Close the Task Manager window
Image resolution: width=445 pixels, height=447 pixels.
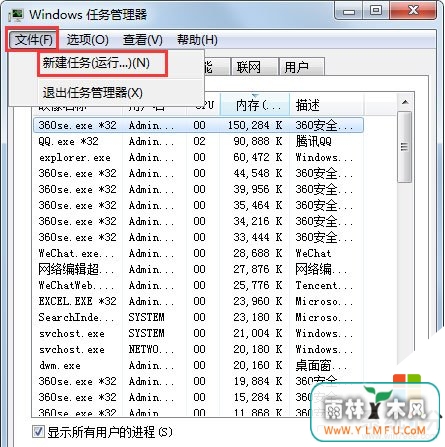click(x=413, y=11)
